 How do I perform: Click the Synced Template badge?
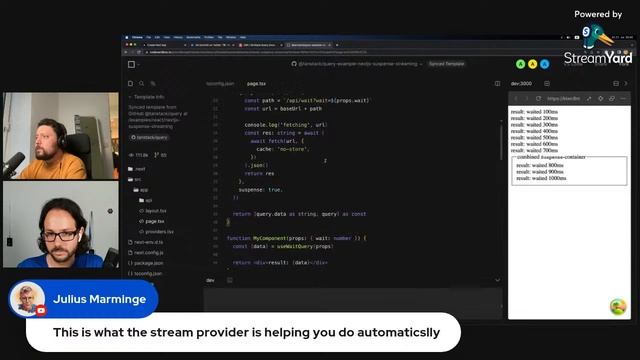447,64
